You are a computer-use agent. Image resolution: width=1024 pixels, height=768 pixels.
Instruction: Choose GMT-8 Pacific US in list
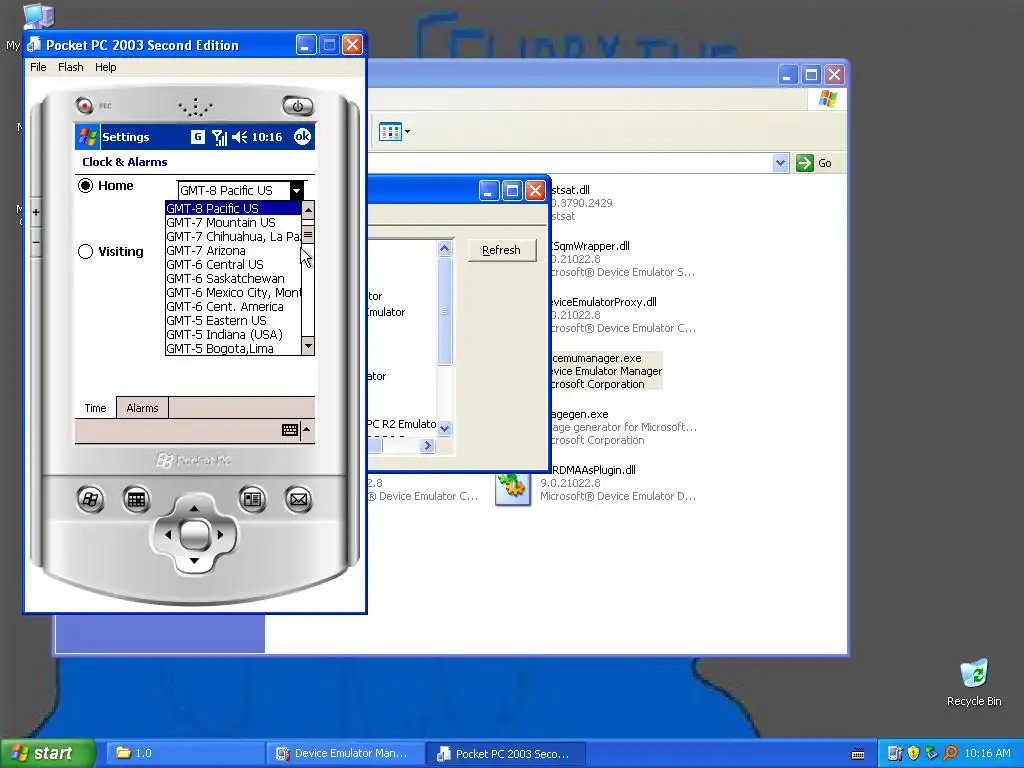click(x=232, y=208)
